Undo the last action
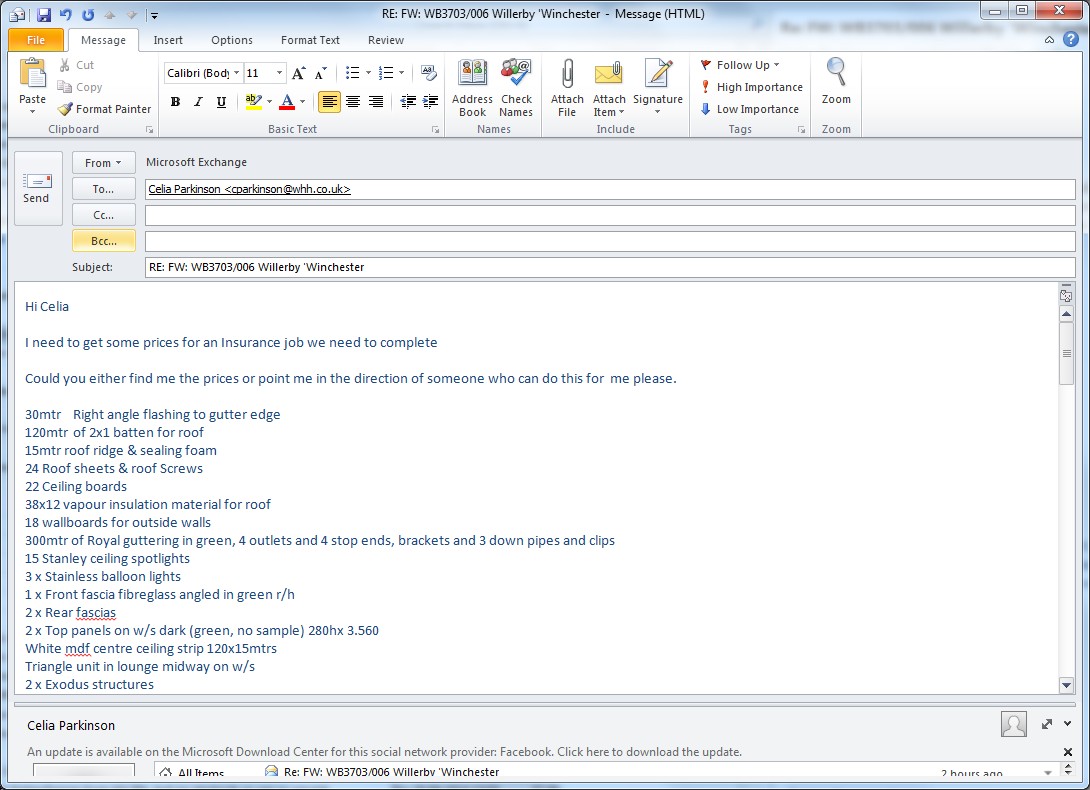Image resolution: width=1090 pixels, height=790 pixels. [65, 15]
